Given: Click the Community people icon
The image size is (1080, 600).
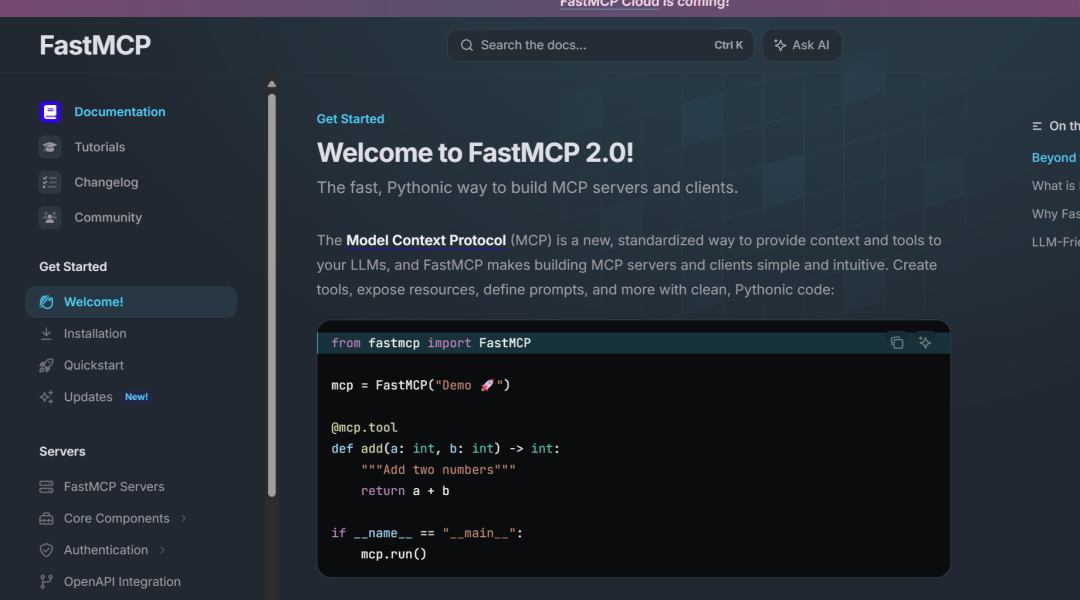Looking at the screenshot, I should [50, 217].
